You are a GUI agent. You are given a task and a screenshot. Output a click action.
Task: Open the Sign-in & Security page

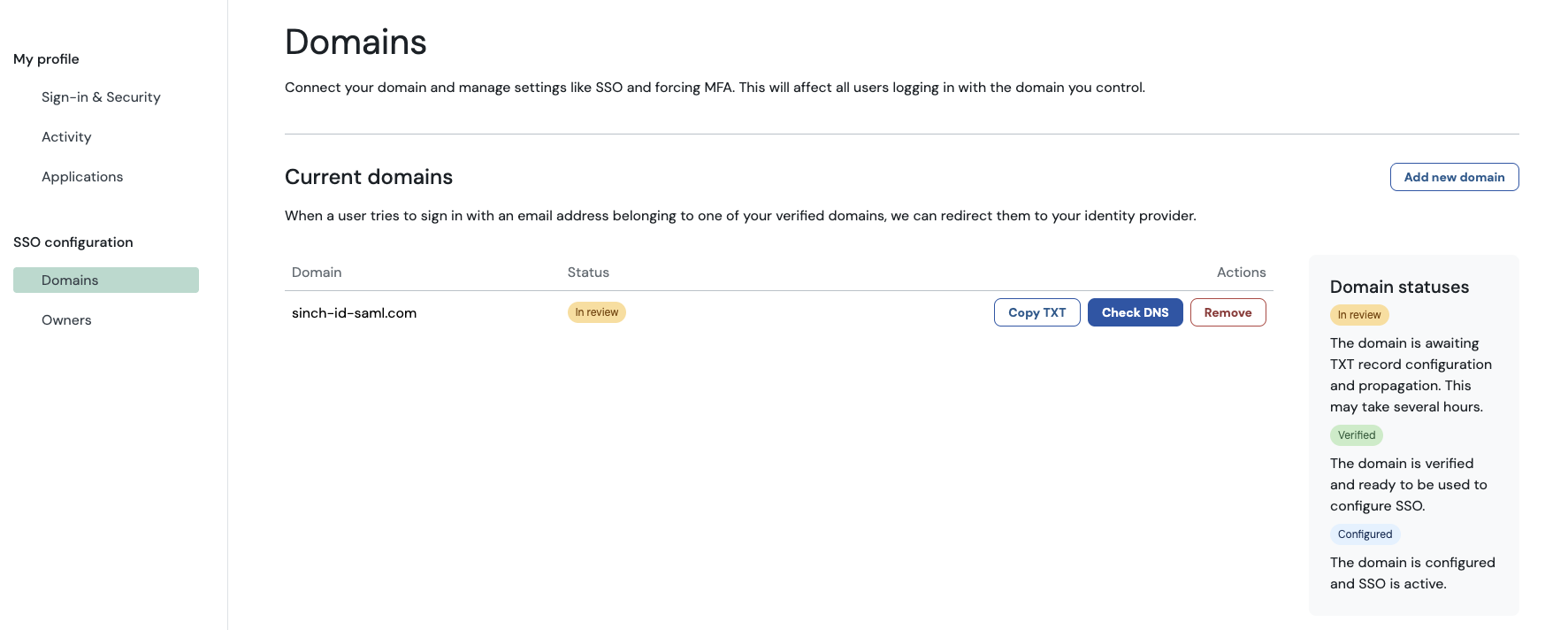click(x=101, y=97)
